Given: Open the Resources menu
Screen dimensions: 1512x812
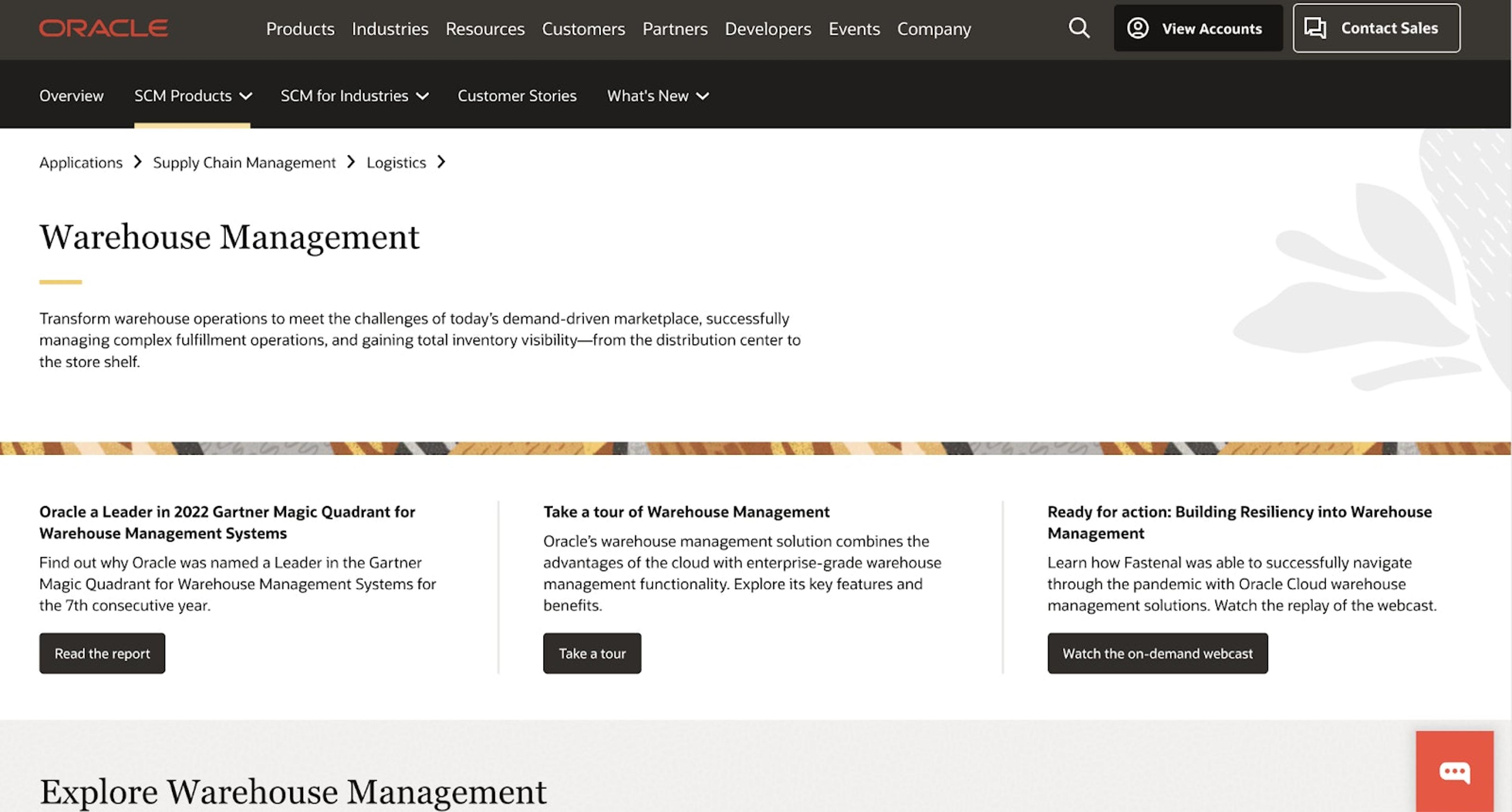Looking at the screenshot, I should pos(485,29).
